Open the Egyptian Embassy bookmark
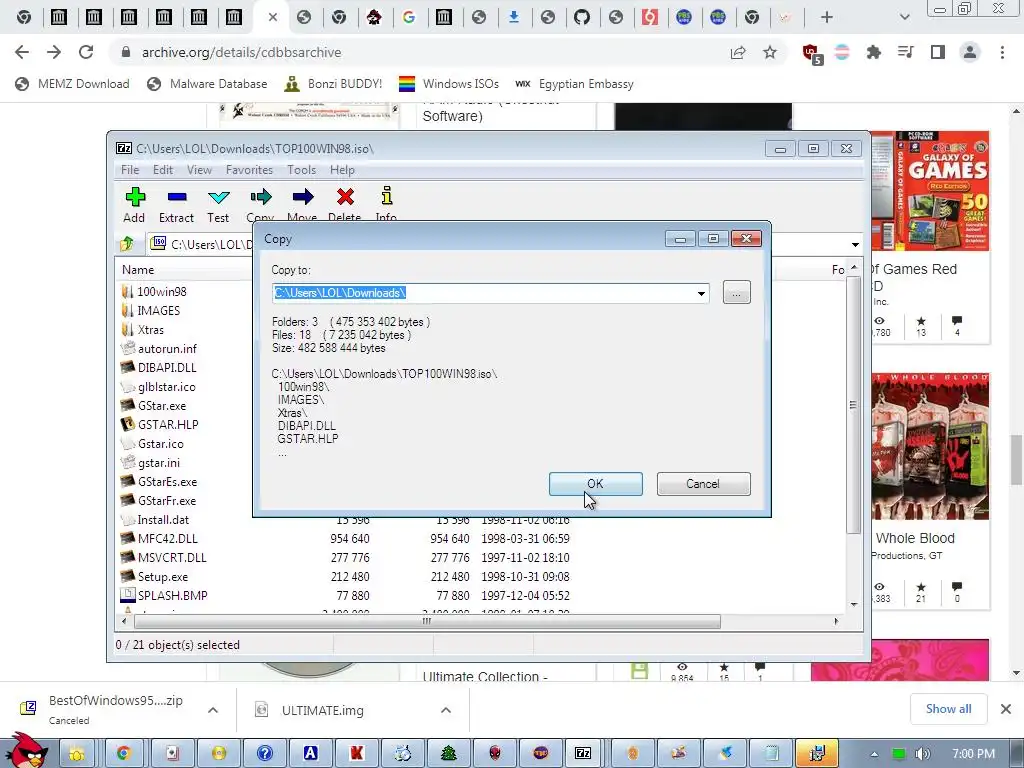1024x768 pixels. [x=574, y=84]
